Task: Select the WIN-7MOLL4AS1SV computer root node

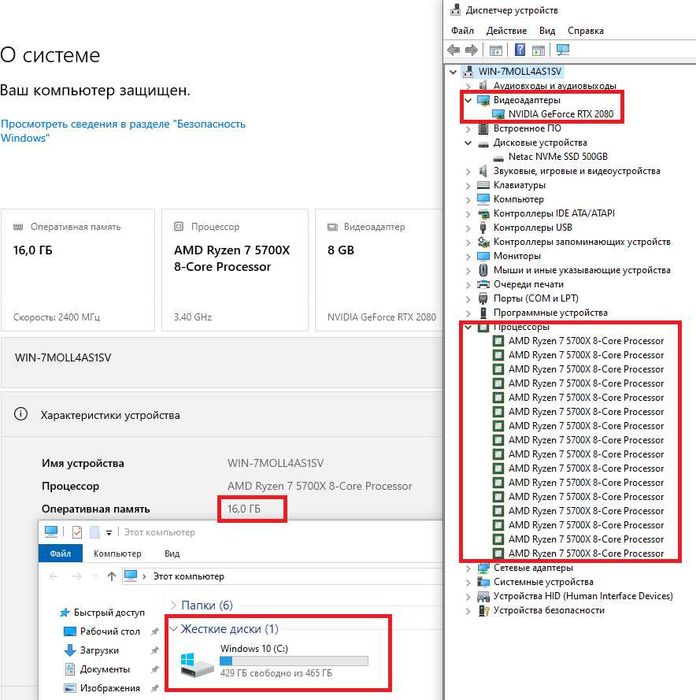Action: [x=520, y=71]
